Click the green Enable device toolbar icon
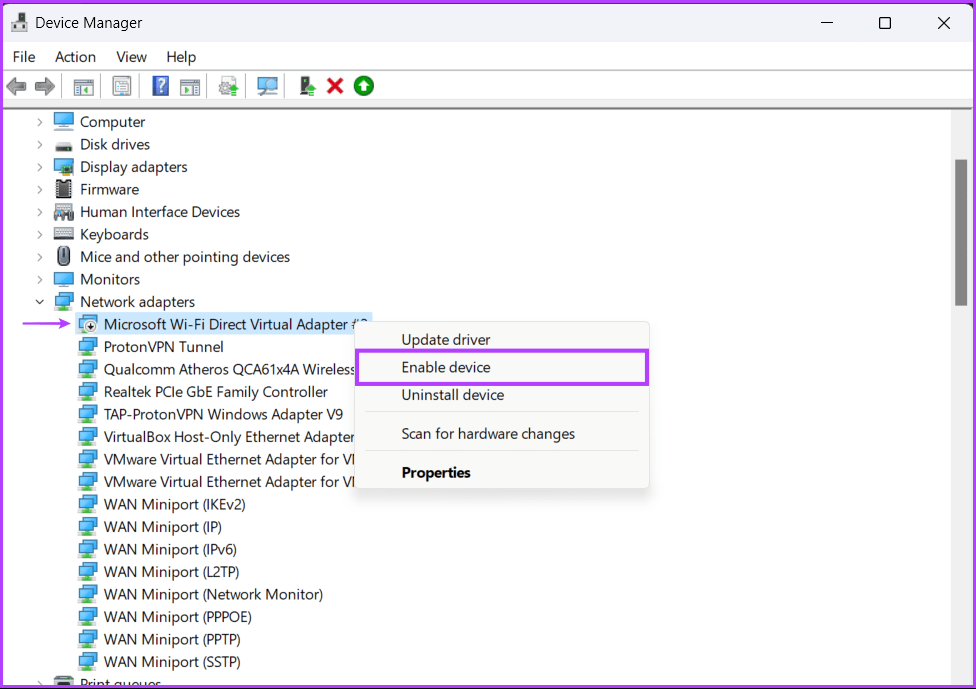Image resolution: width=976 pixels, height=689 pixels. [x=363, y=86]
